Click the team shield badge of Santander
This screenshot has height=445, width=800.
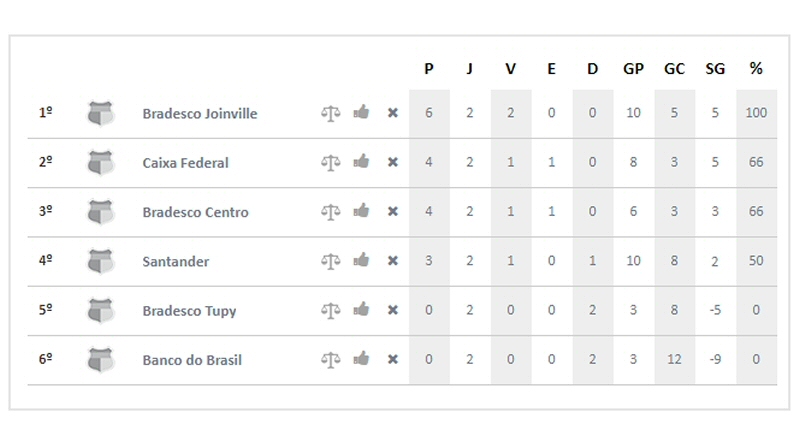101,261
